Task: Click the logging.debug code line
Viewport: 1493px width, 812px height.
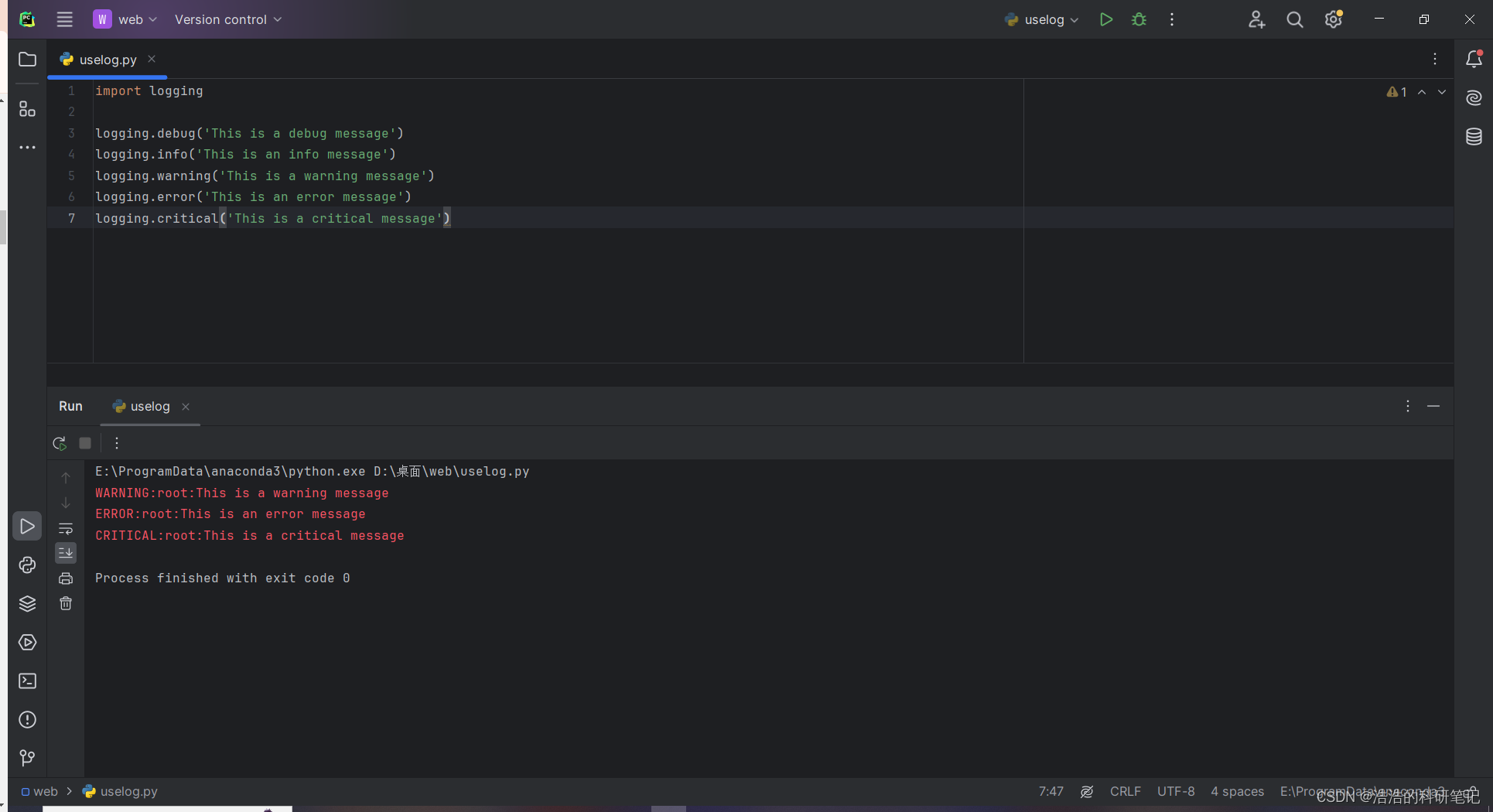Action: click(x=249, y=133)
